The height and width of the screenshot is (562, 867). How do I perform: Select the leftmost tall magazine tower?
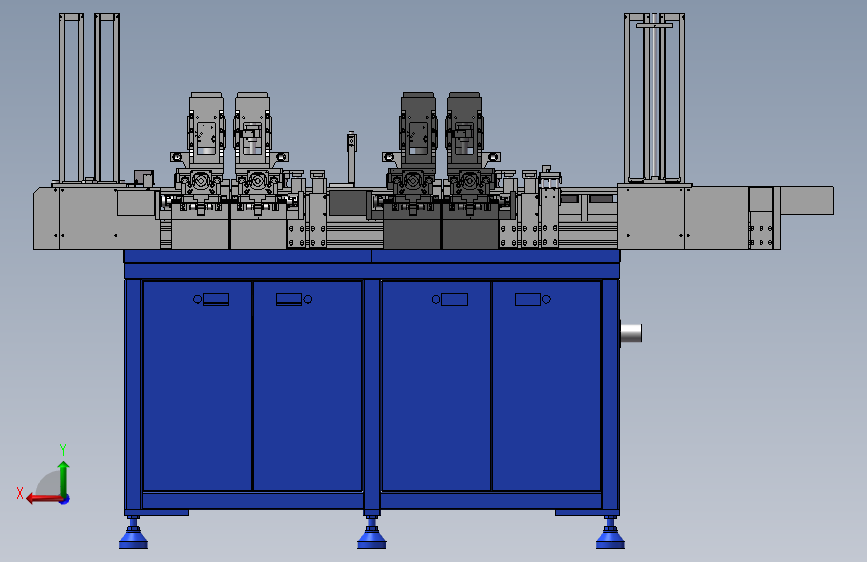(x=72, y=98)
